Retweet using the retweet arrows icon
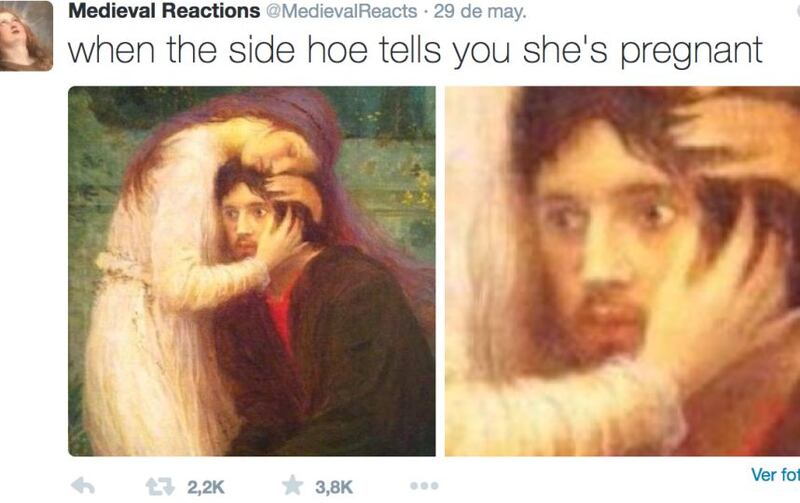 click(160, 486)
